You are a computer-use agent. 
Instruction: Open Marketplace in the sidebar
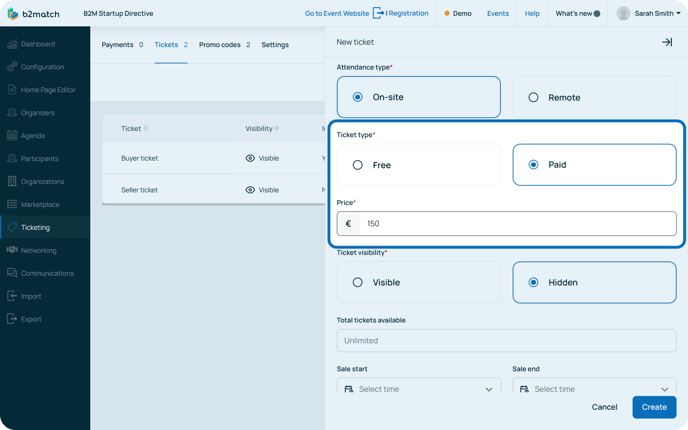(45, 204)
